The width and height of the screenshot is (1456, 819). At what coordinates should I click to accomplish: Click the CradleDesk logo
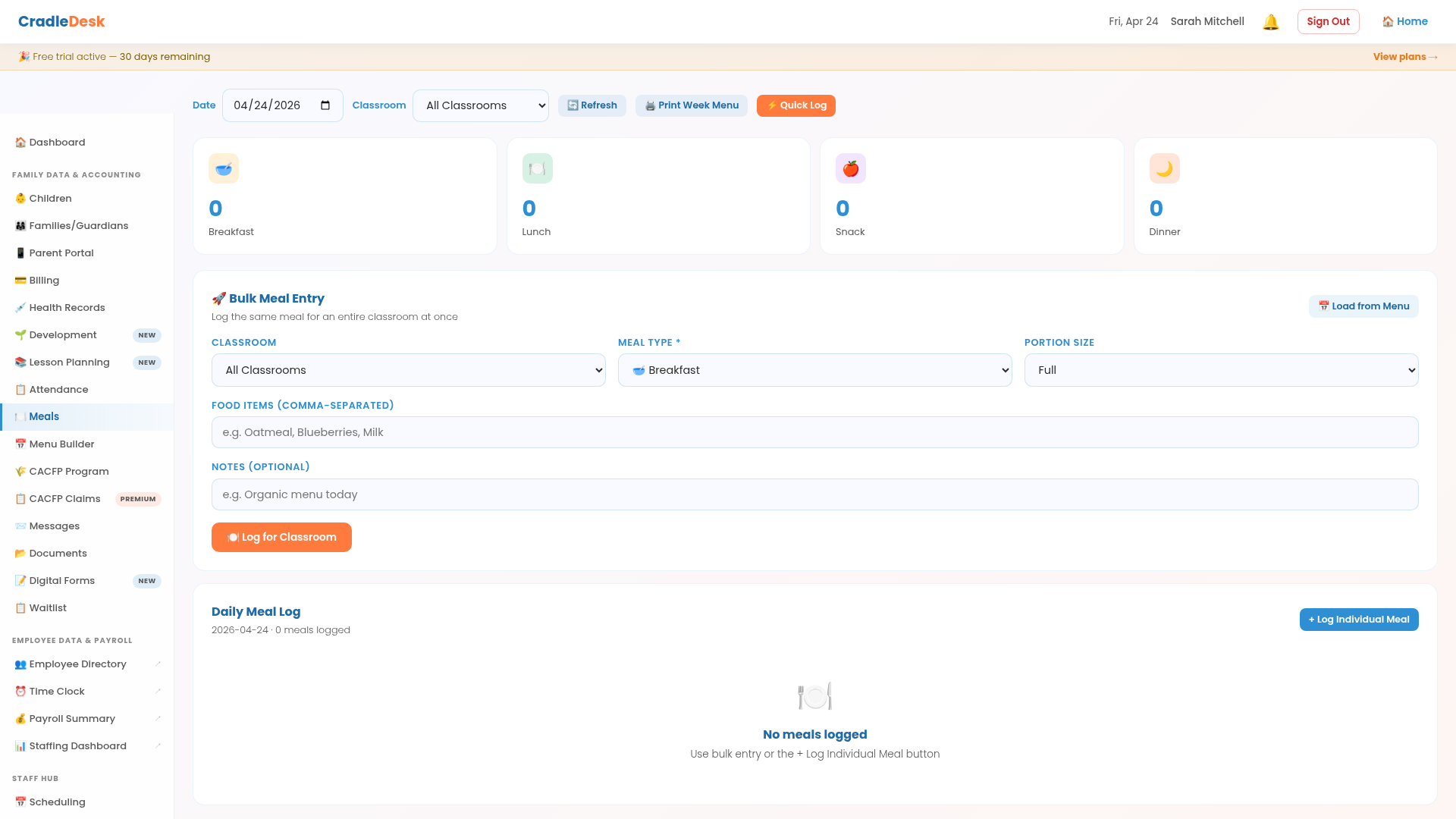pos(61,21)
